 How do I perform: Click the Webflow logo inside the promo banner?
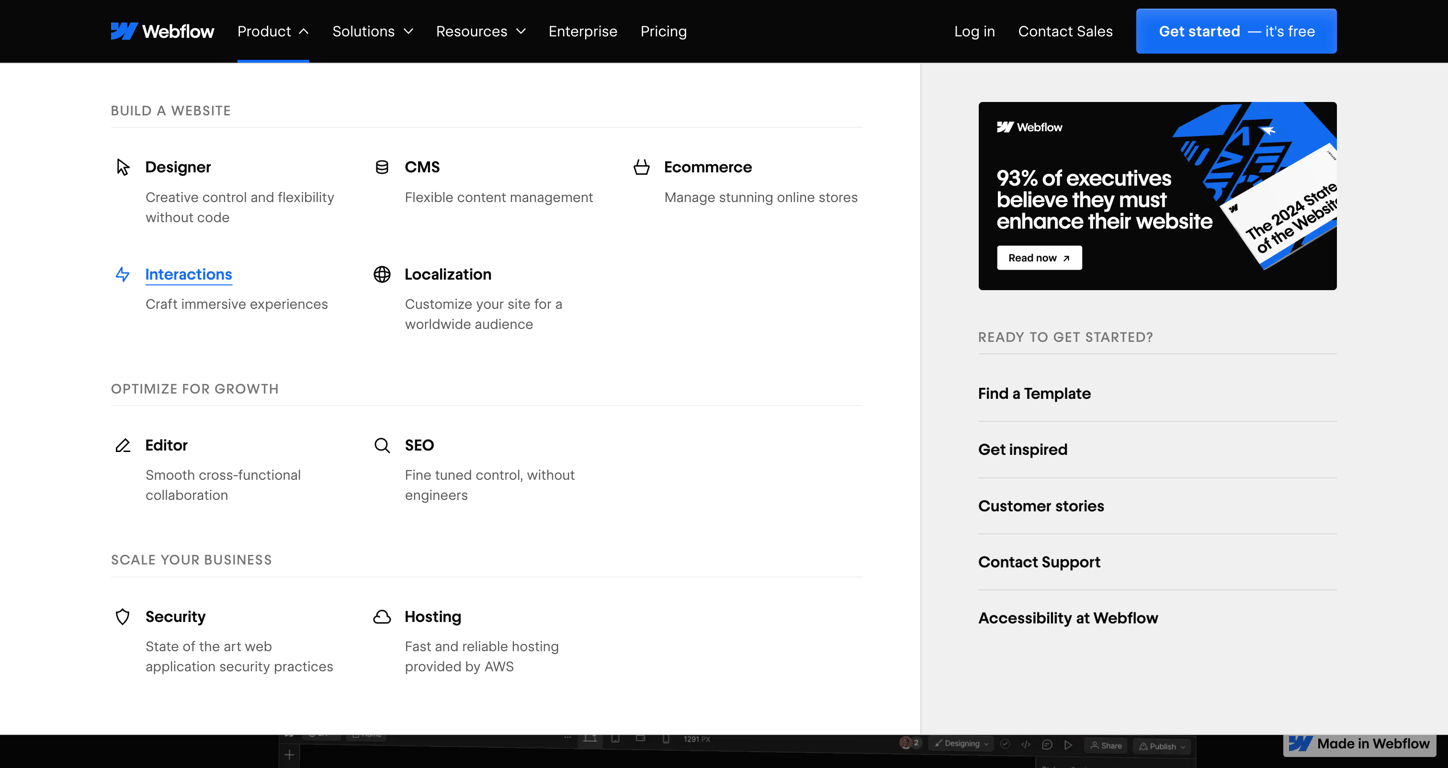(1030, 127)
